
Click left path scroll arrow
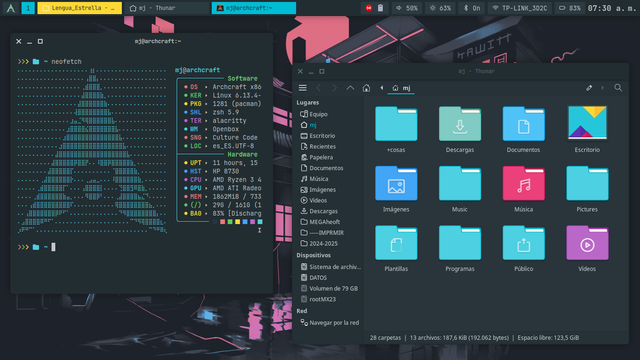coord(382,88)
